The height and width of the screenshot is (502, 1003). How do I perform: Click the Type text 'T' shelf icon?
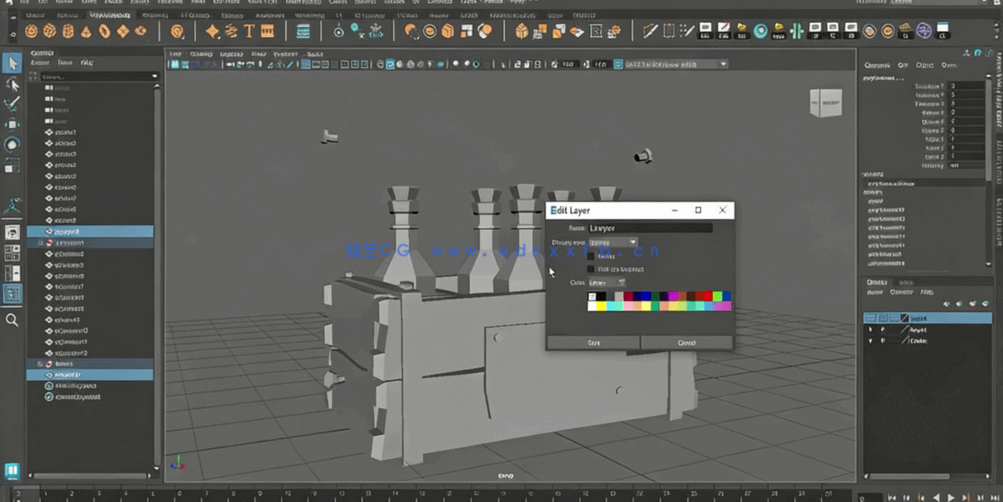click(249, 32)
